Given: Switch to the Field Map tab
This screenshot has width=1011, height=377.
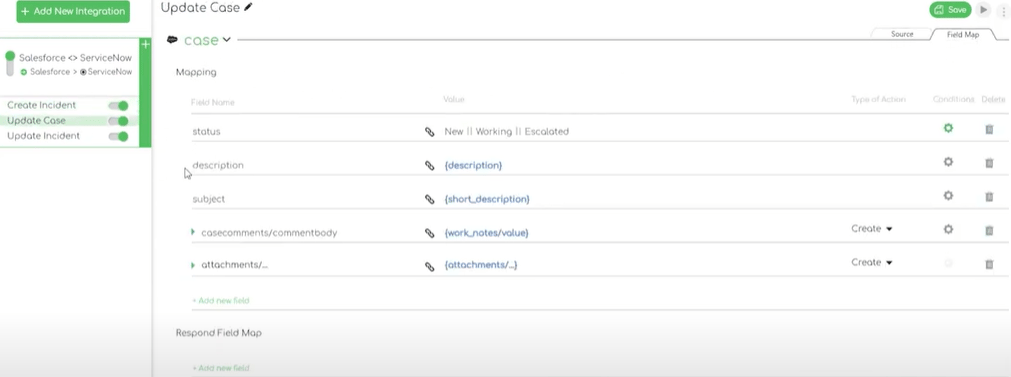Looking at the screenshot, I should click(x=963, y=35).
